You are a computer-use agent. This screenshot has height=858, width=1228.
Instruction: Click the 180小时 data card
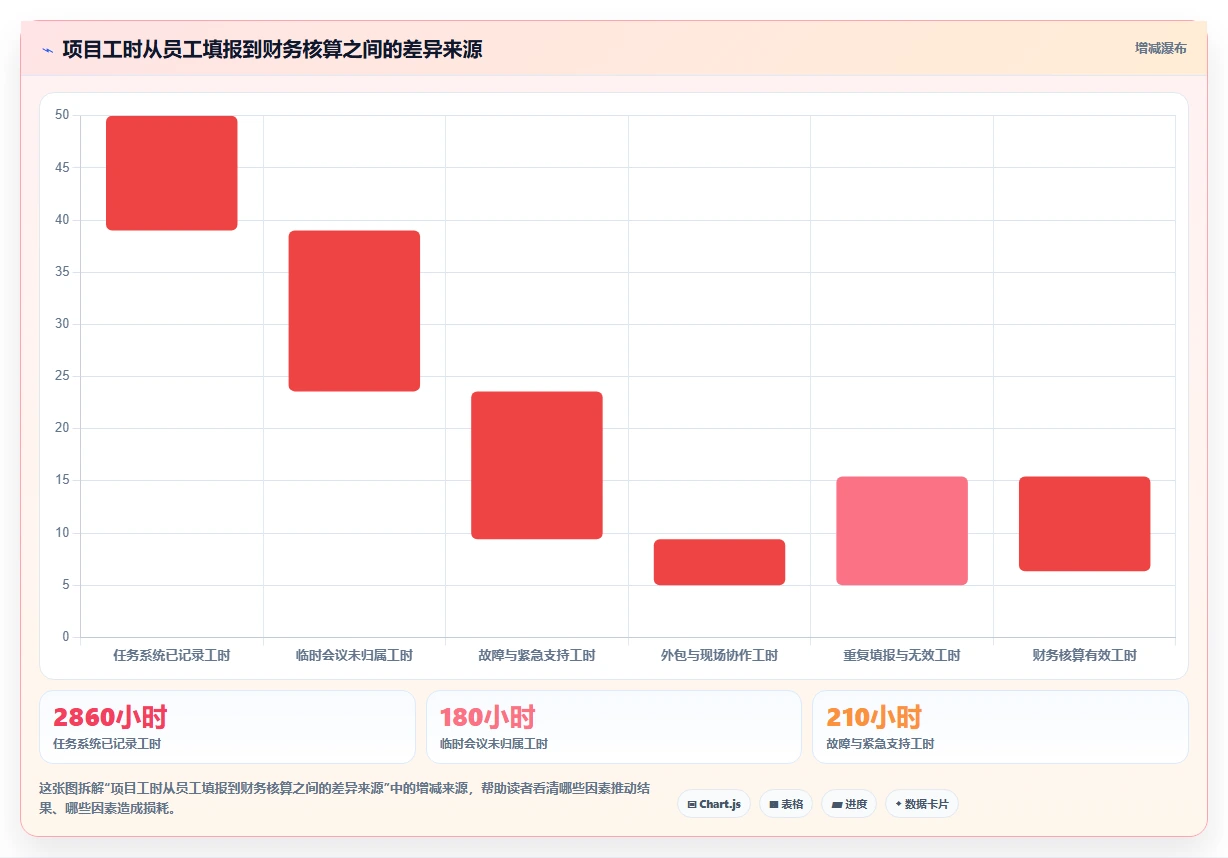(x=614, y=727)
